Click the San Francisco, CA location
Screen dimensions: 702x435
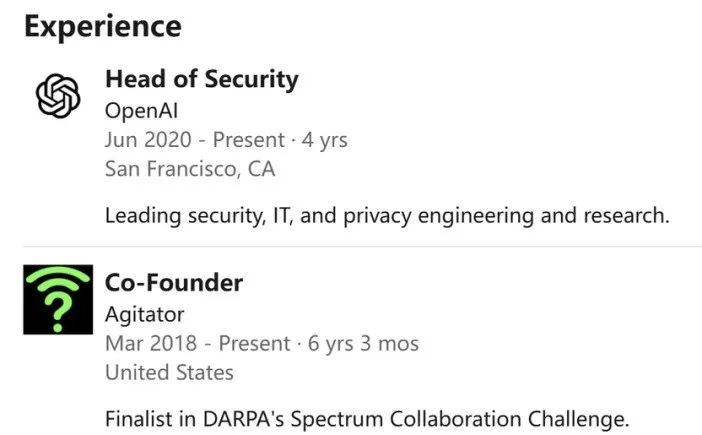tap(189, 169)
